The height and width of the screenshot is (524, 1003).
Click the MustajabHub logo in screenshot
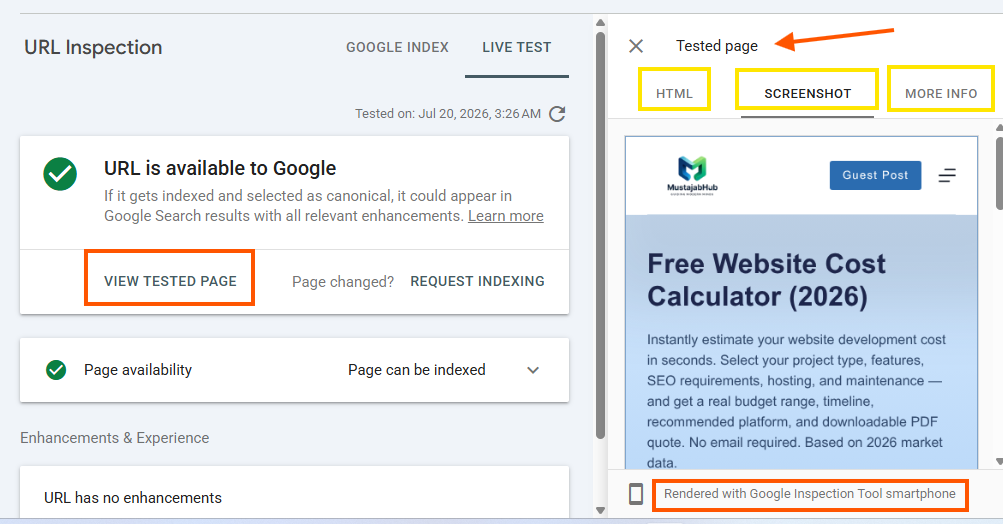(692, 175)
